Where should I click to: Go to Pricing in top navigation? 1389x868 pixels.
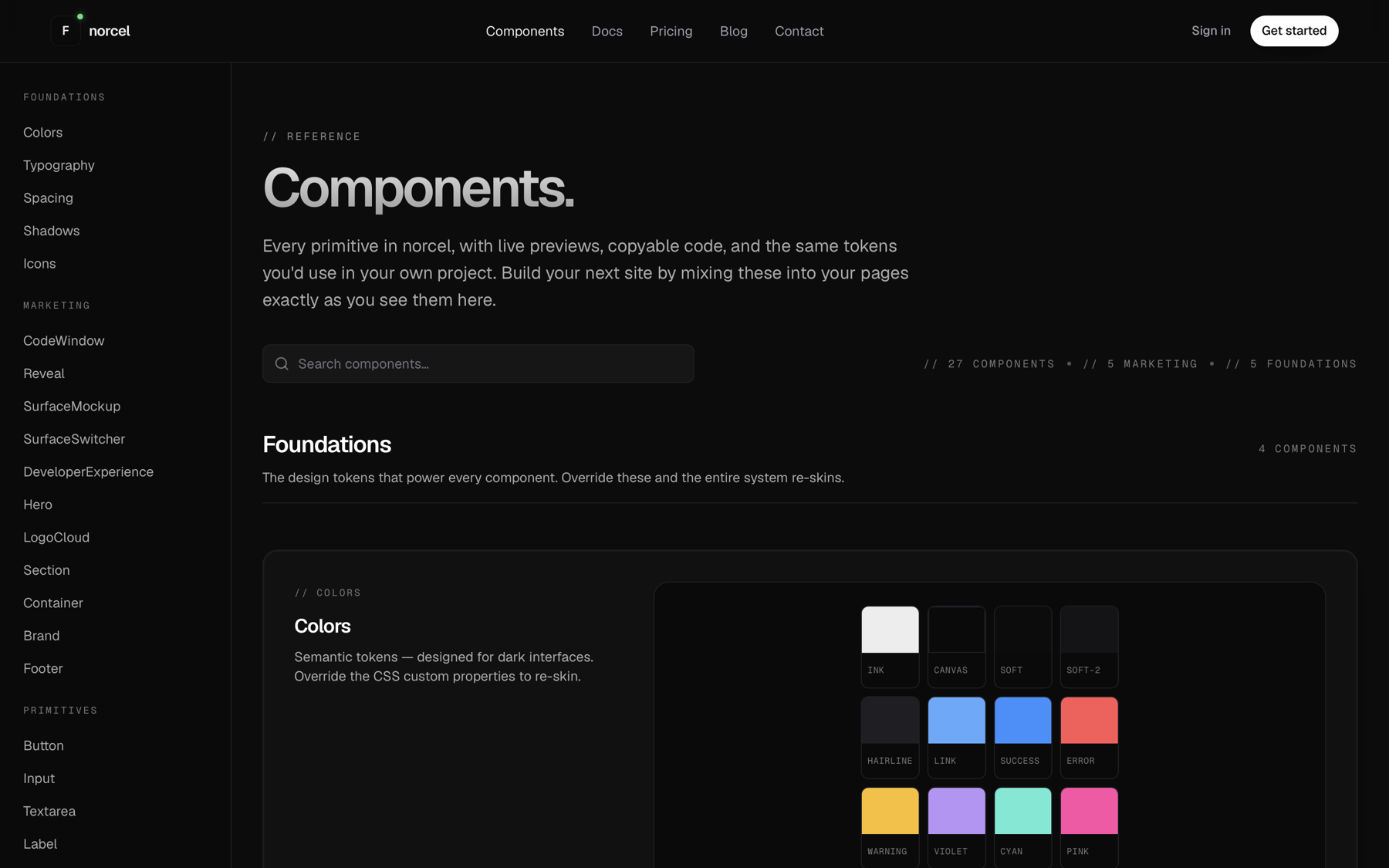[x=671, y=31]
